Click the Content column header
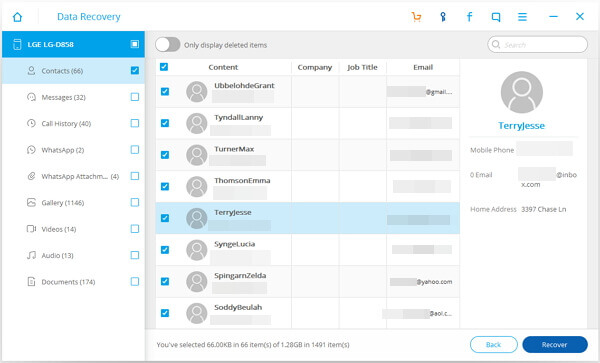This screenshot has height=363, width=600. coord(223,67)
